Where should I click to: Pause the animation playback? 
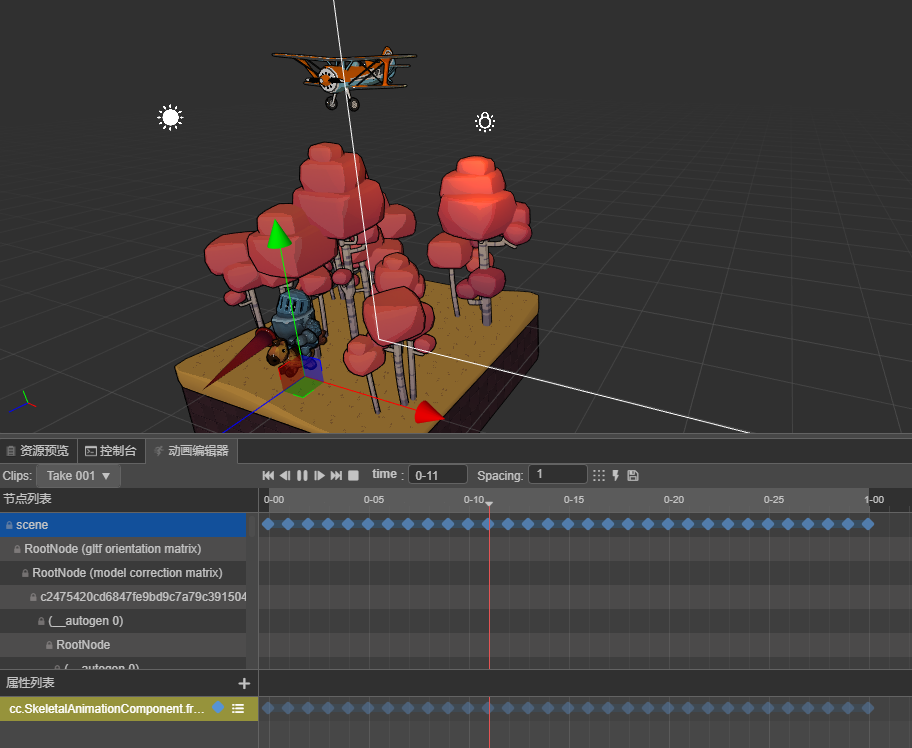point(302,475)
